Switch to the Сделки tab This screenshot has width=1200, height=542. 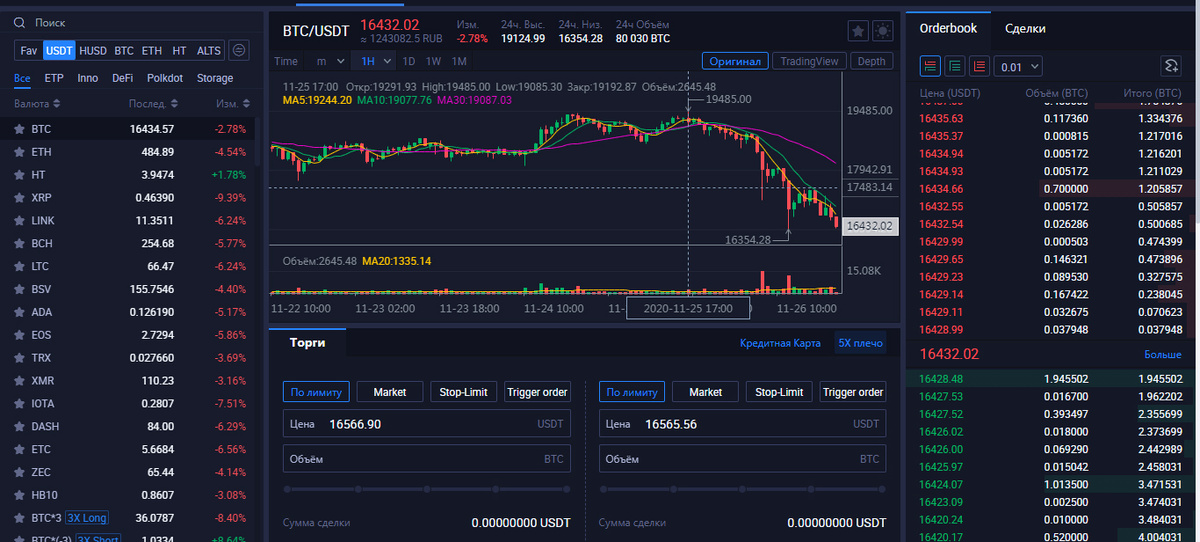tap(1026, 29)
